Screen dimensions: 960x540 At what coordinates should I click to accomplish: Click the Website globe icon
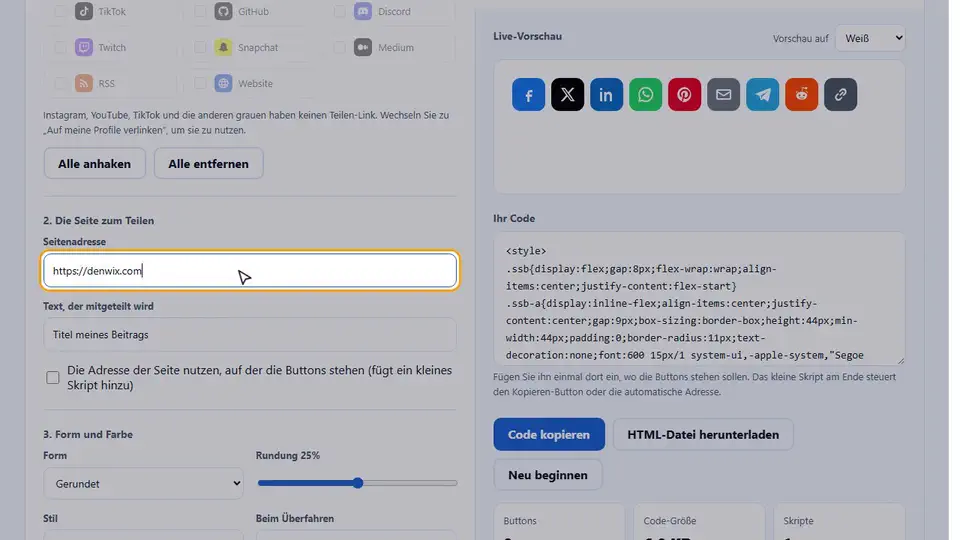[x=223, y=83]
